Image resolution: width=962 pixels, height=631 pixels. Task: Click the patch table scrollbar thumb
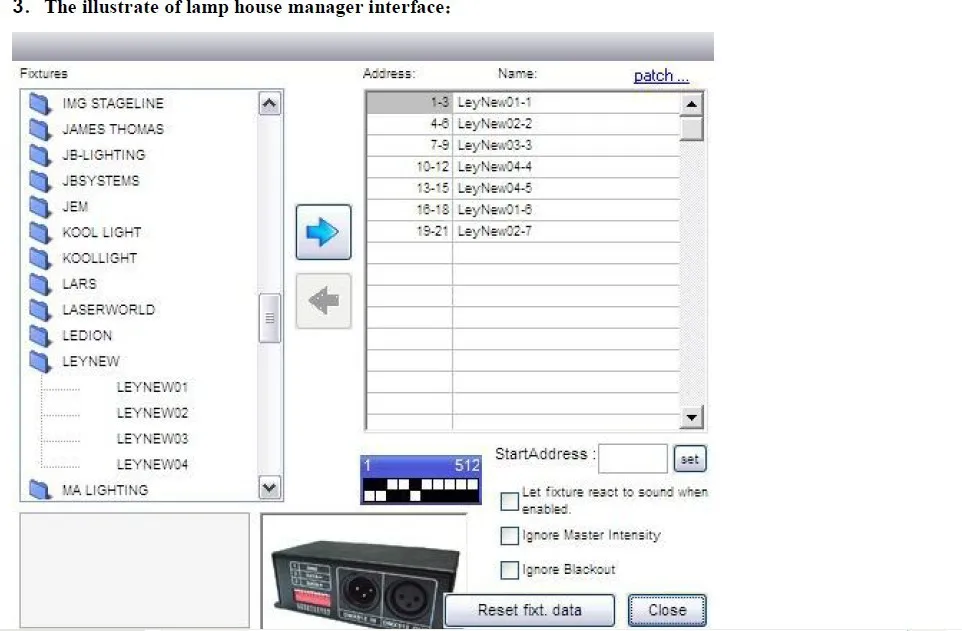coord(691,128)
